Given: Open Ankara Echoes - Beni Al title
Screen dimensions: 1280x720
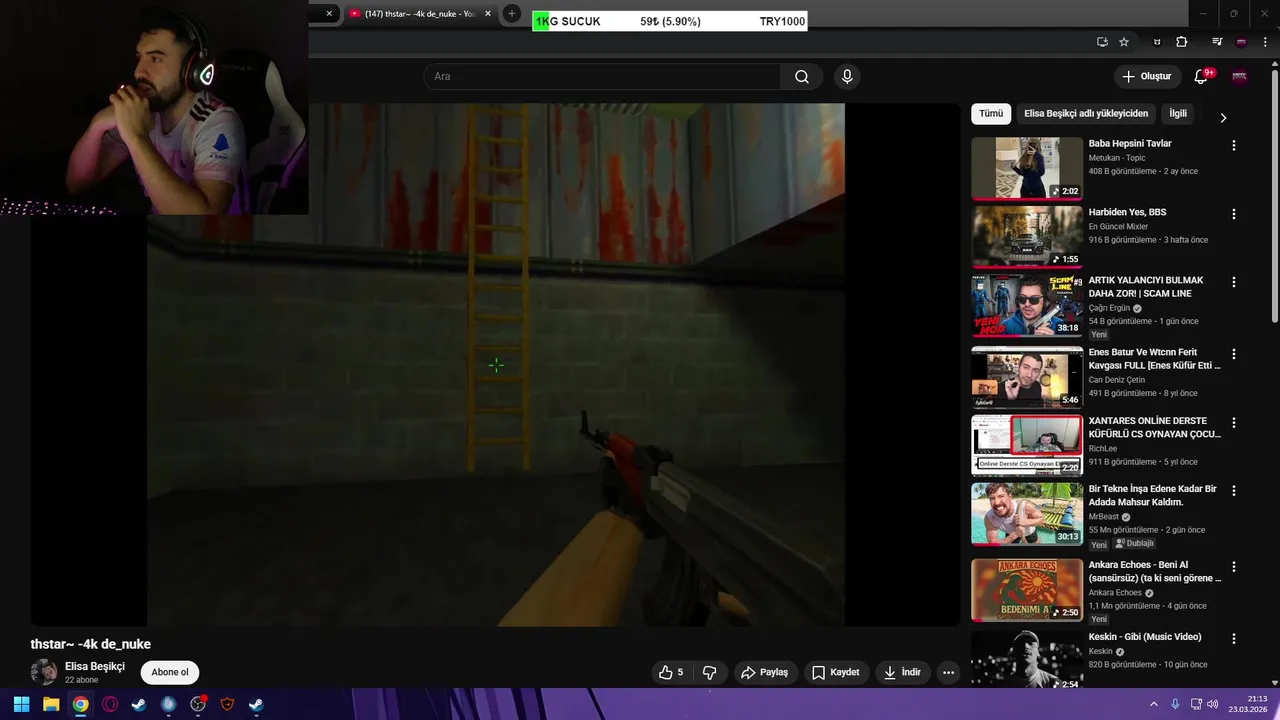Looking at the screenshot, I should tap(1155, 571).
